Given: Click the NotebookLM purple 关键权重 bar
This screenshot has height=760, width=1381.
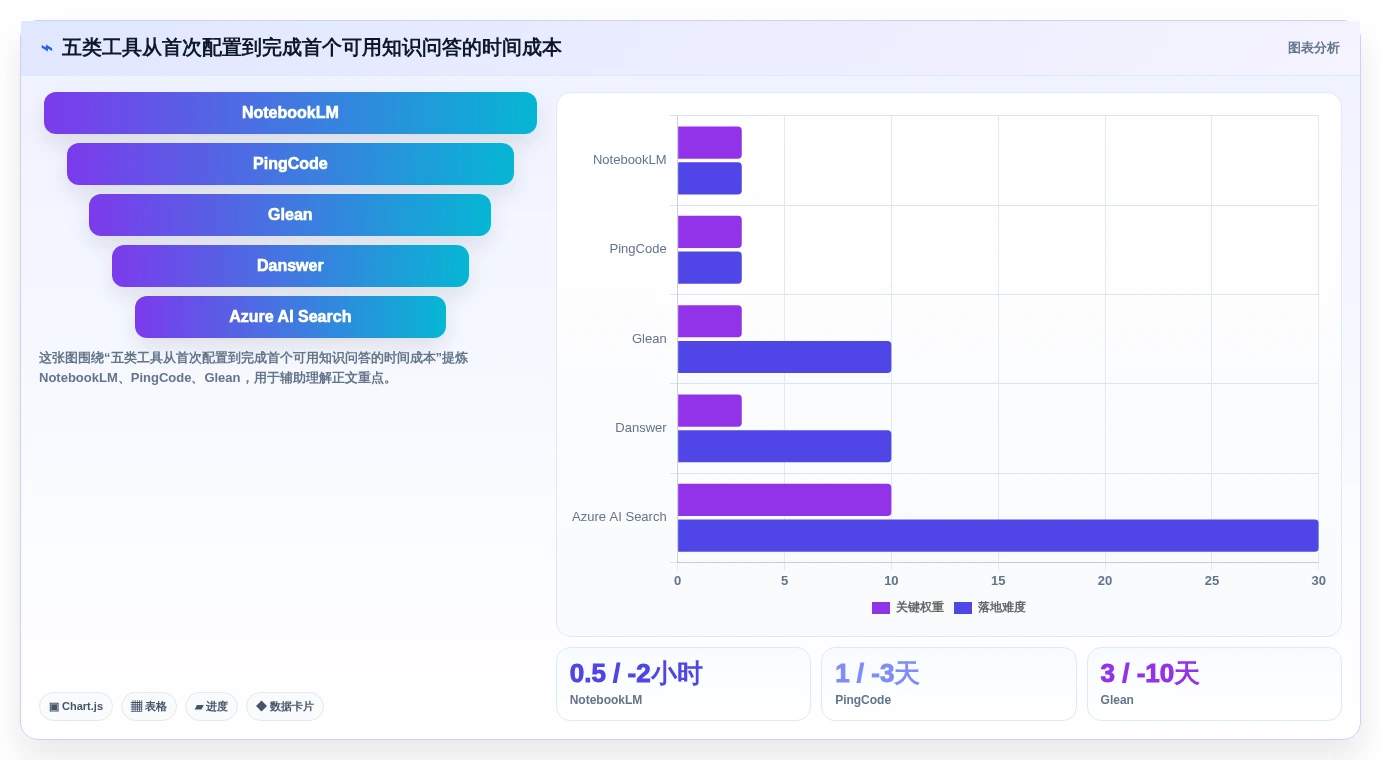Looking at the screenshot, I should tap(710, 142).
